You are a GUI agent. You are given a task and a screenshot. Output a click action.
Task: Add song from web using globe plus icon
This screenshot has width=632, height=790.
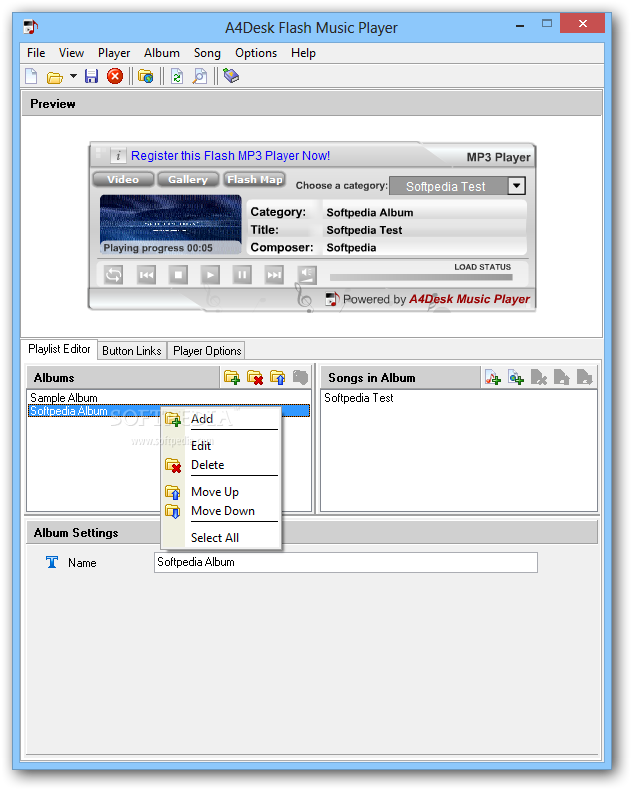[x=516, y=377]
